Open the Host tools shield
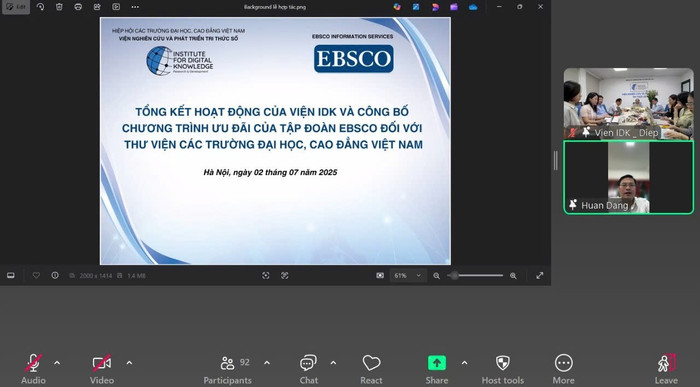Image resolution: width=700 pixels, height=387 pixels. pos(503,369)
